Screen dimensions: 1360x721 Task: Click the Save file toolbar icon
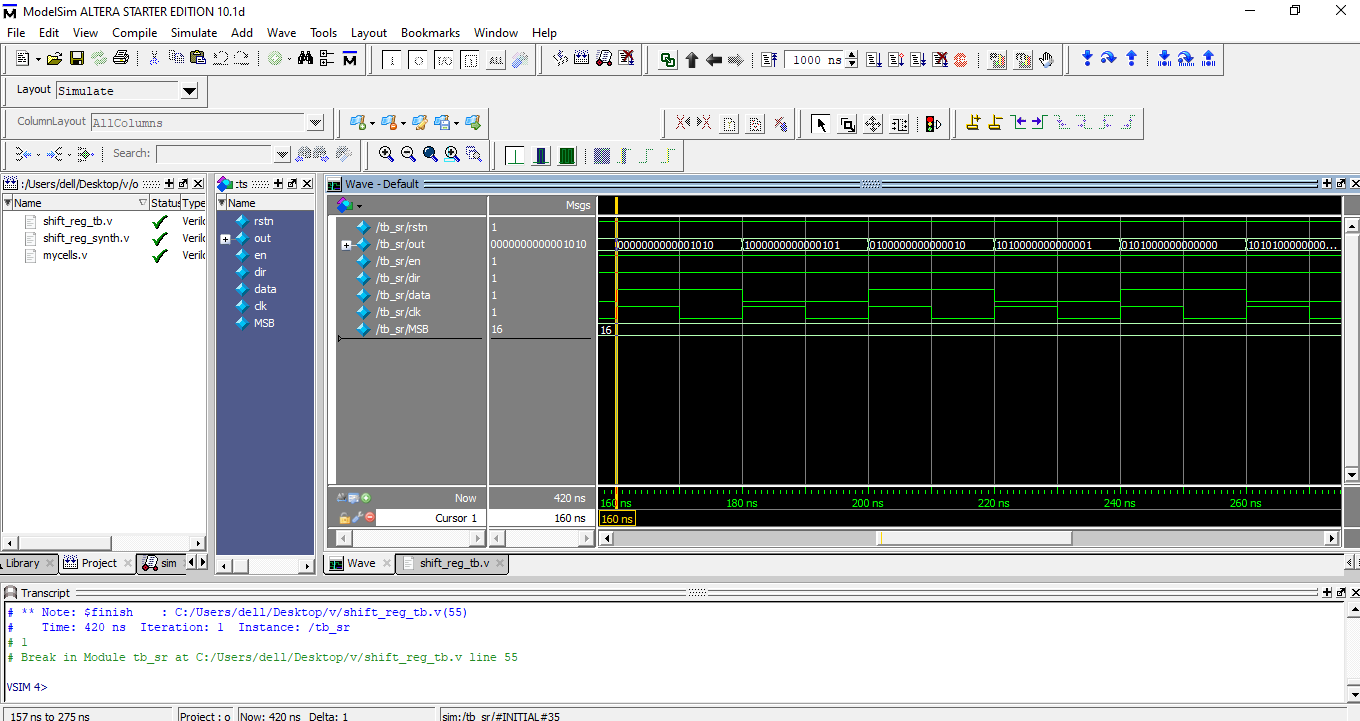76,59
